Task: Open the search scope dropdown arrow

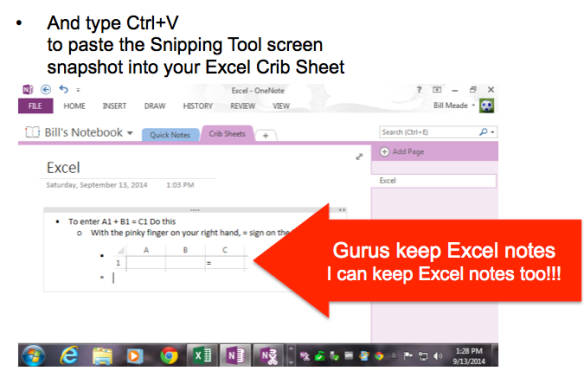Action: [x=493, y=132]
